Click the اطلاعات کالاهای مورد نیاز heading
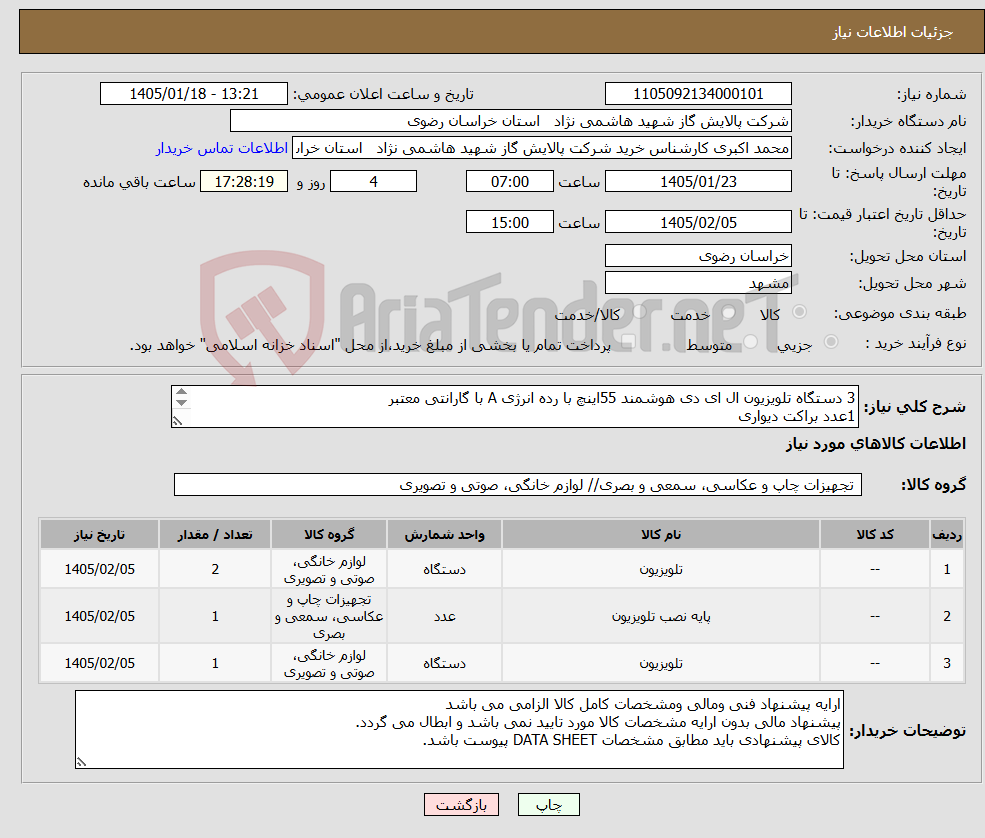Viewport: 985px width, 838px height. pyautogui.click(x=876, y=444)
